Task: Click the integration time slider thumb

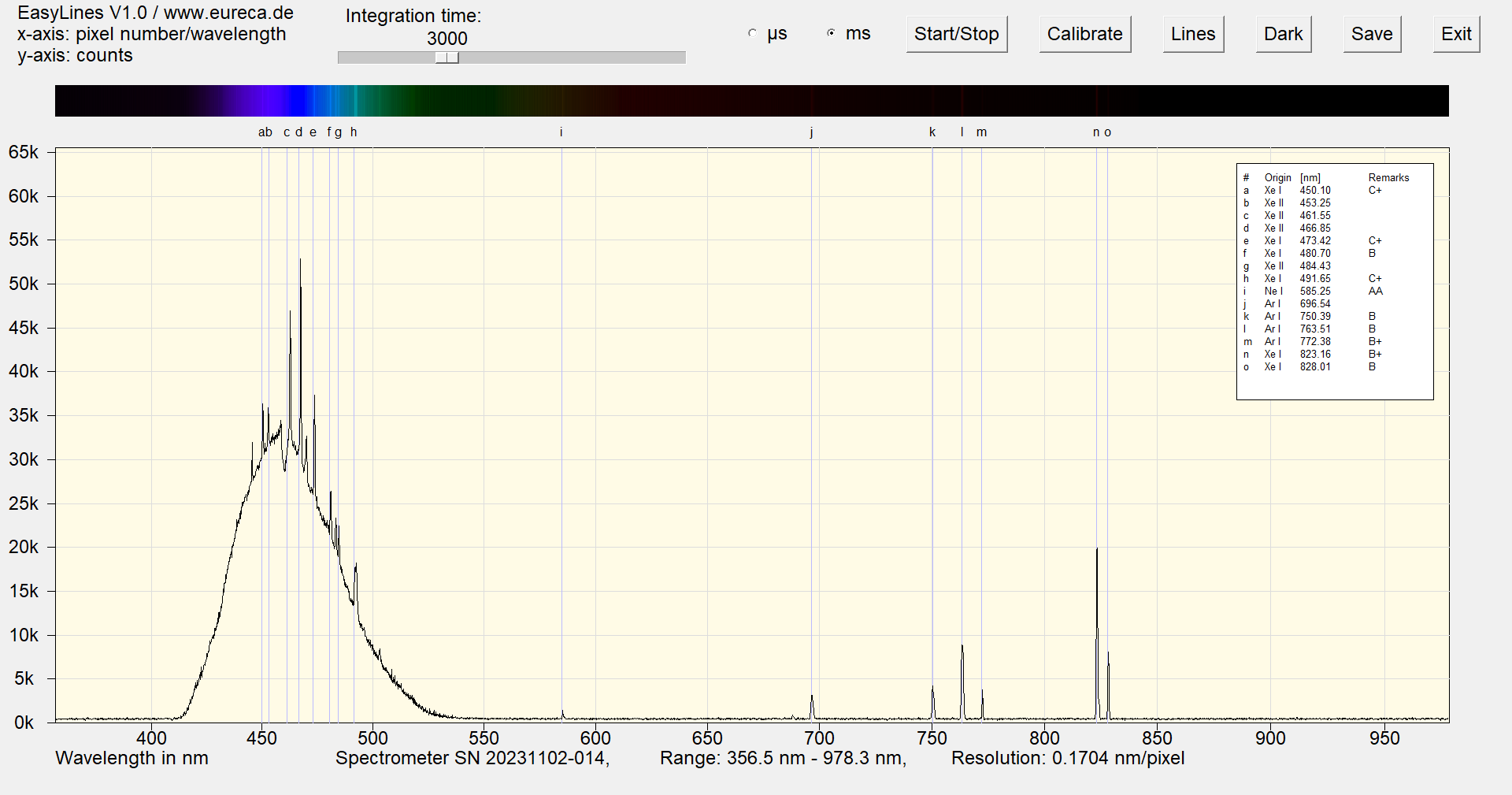Action: click(x=447, y=58)
